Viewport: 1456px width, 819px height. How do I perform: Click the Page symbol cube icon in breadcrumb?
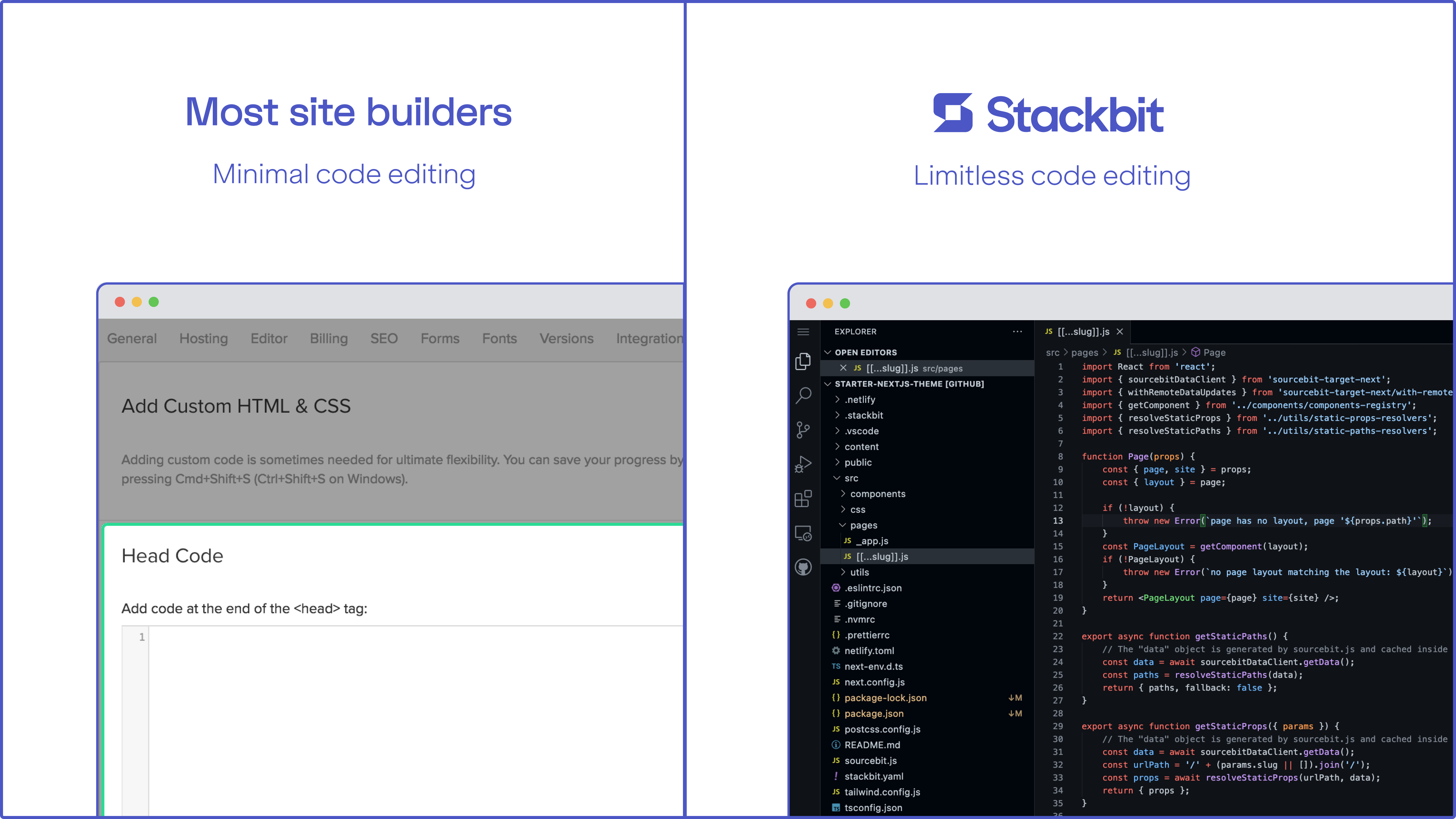point(1196,352)
